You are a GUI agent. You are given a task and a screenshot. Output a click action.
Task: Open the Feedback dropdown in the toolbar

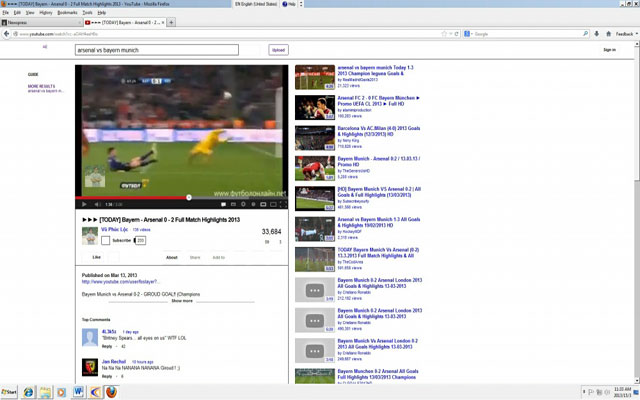tap(627, 34)
